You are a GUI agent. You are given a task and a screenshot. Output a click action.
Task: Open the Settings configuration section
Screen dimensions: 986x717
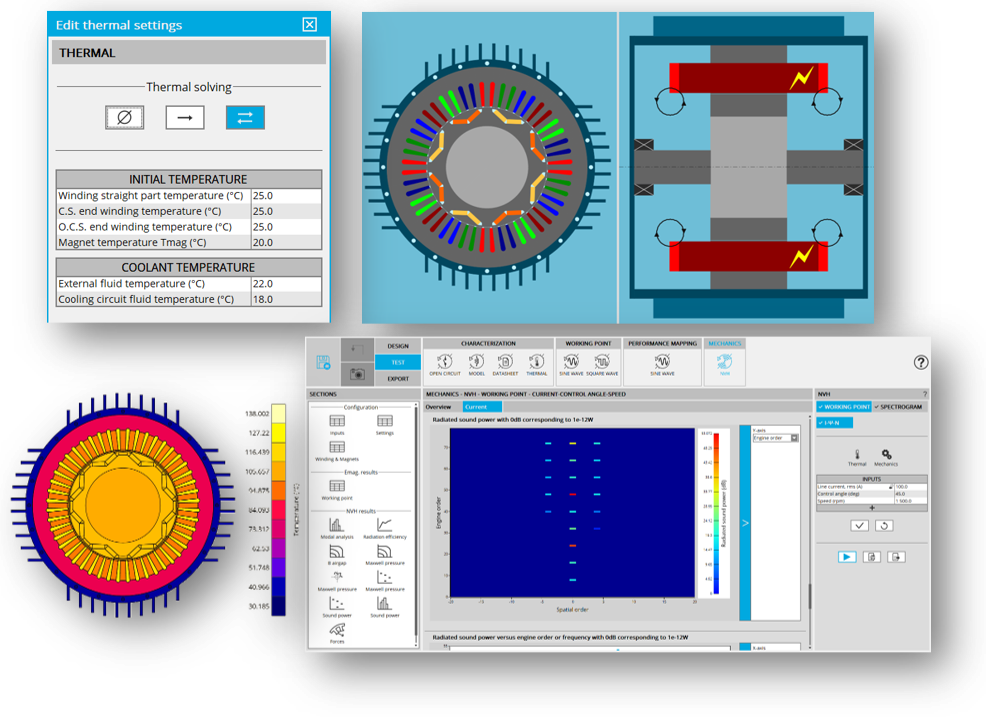385,425
